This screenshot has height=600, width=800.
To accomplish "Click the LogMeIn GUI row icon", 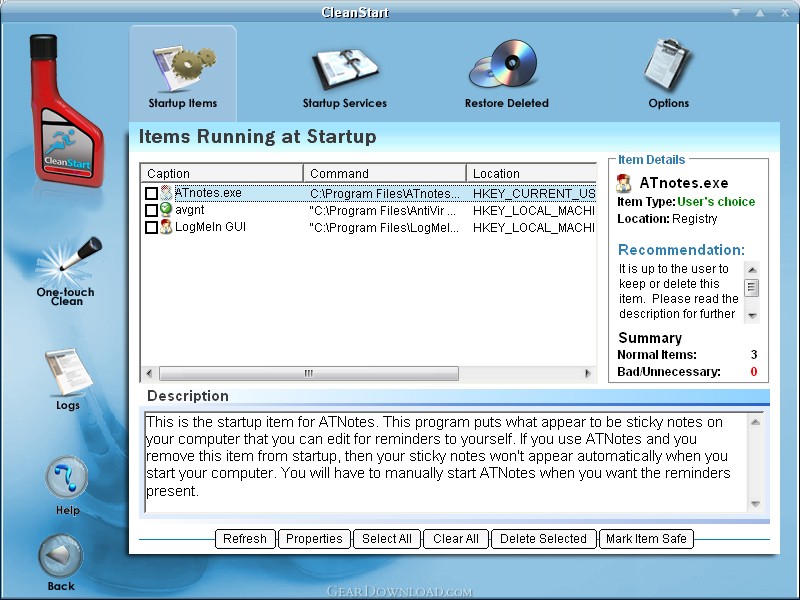I will [166, 227].
